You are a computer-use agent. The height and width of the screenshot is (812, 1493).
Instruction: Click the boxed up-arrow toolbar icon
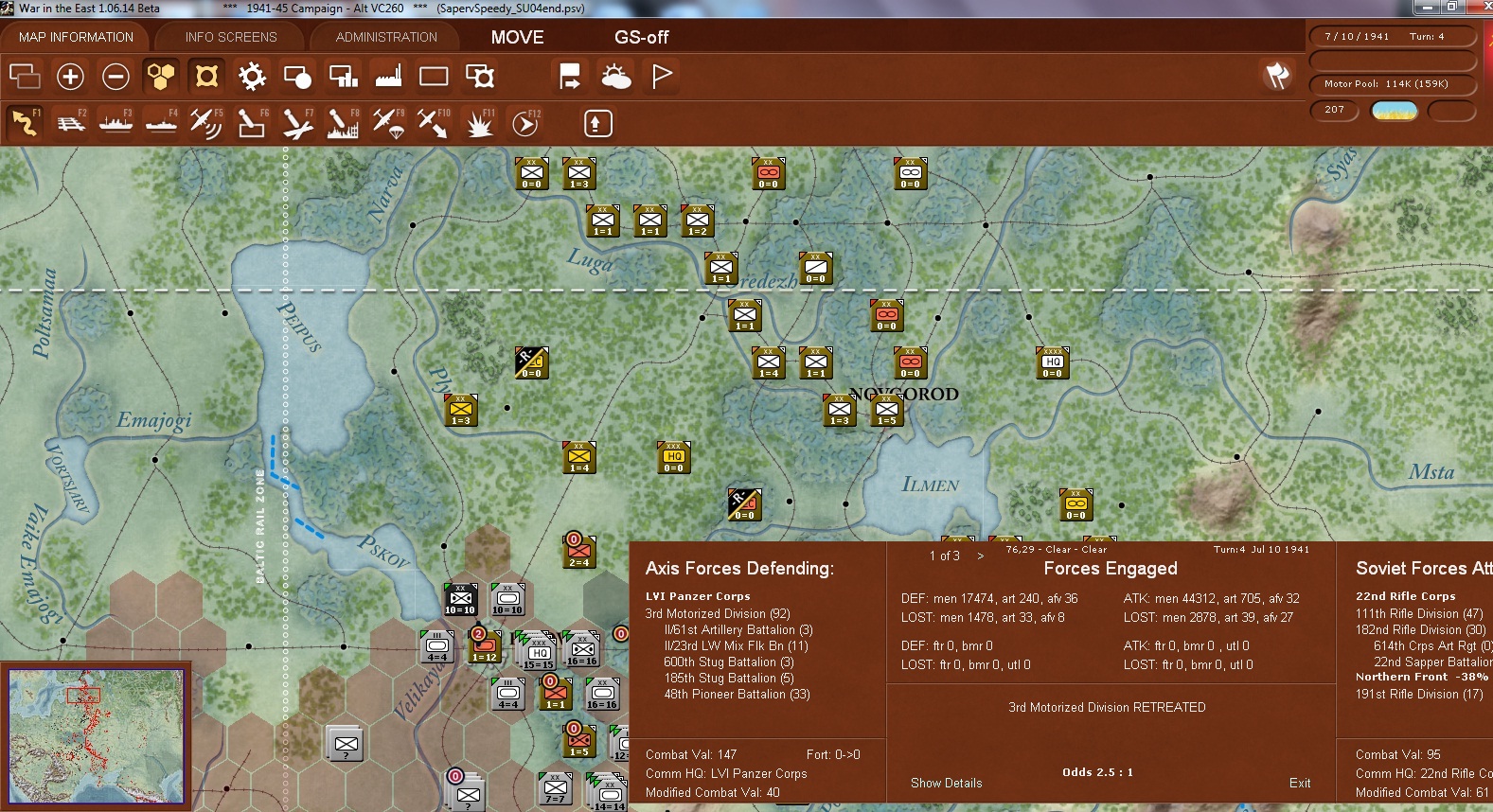point(597,123)
